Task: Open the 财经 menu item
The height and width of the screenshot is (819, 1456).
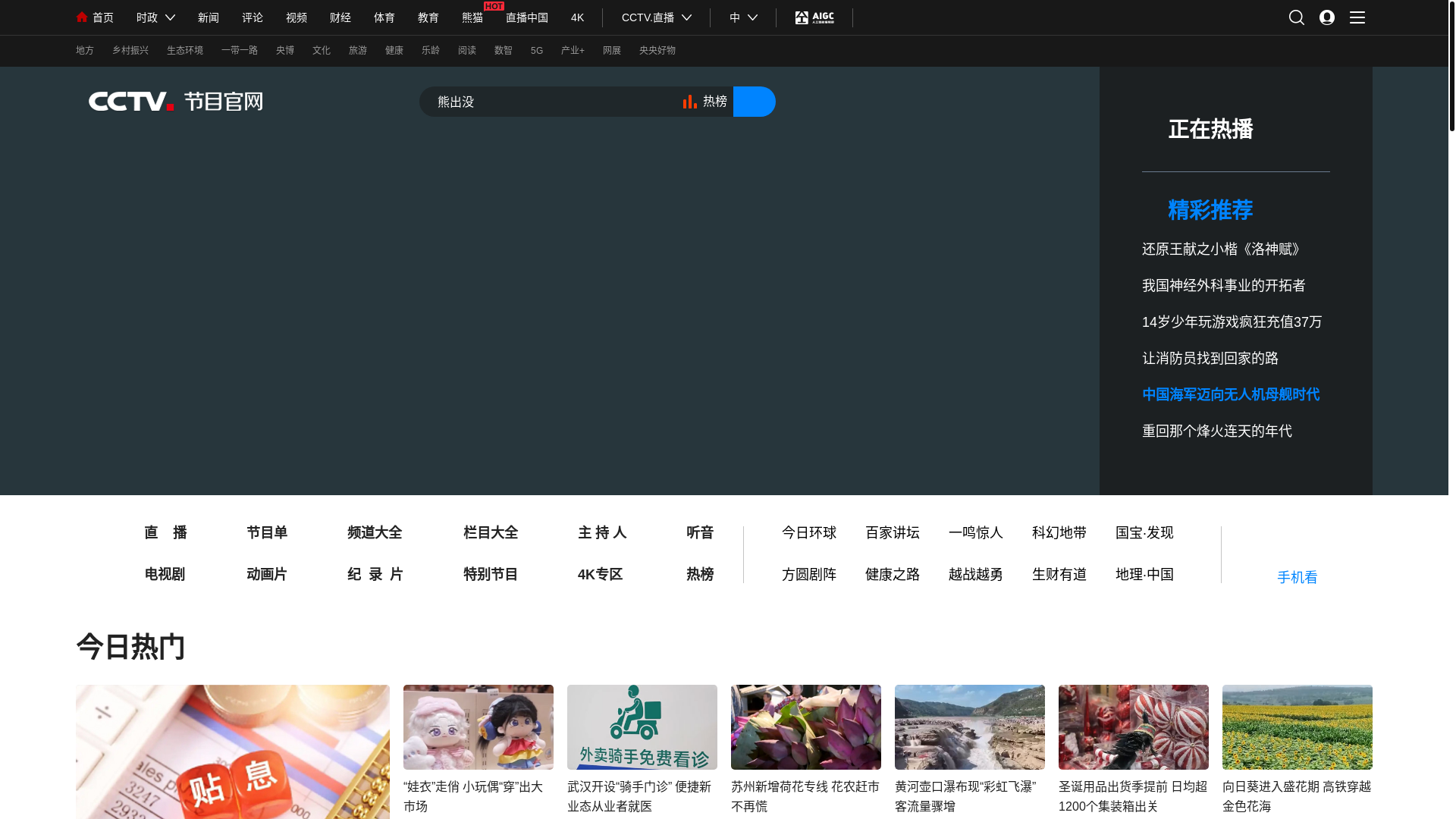Action: (340, 17)
